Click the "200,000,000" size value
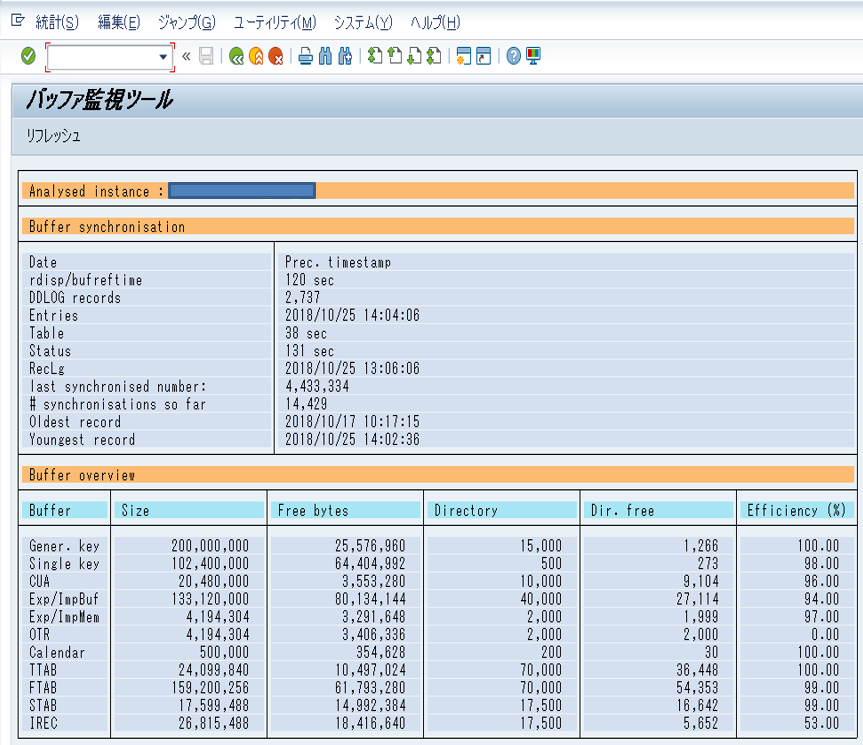 pyautogui.click(x=210, y=546)
